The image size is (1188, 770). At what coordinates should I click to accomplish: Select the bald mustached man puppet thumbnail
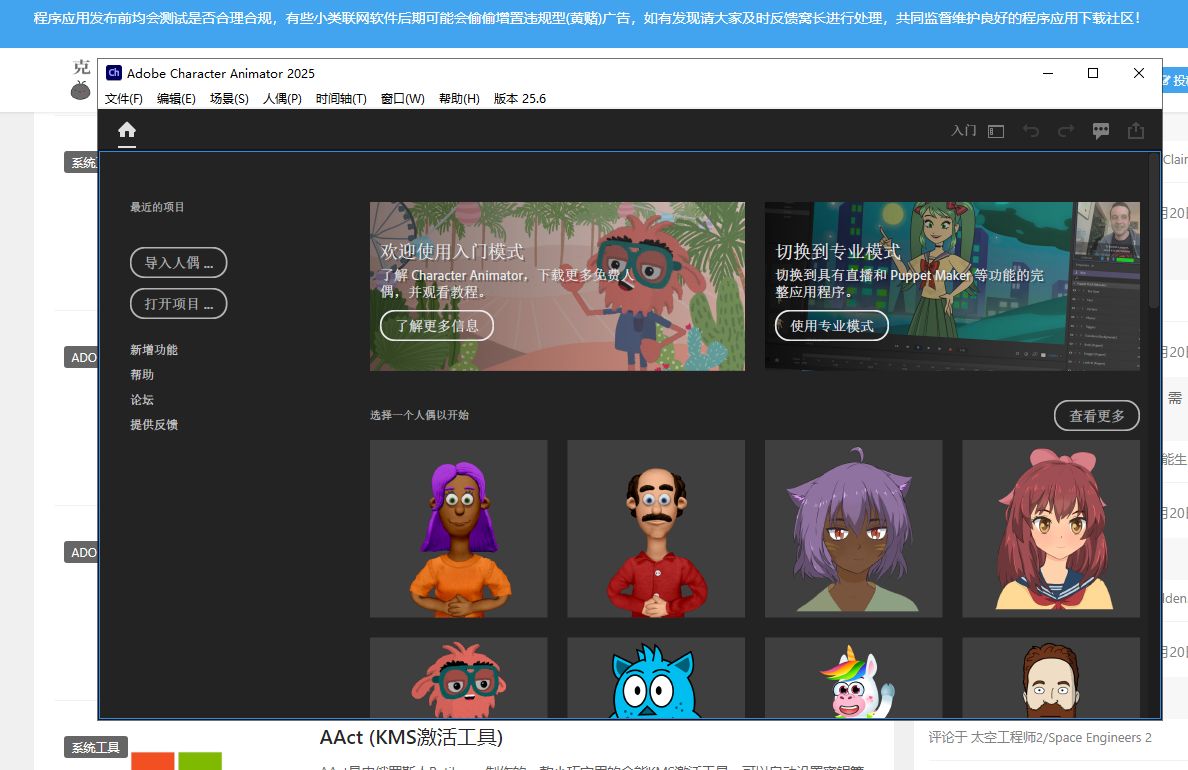point(655,528)
